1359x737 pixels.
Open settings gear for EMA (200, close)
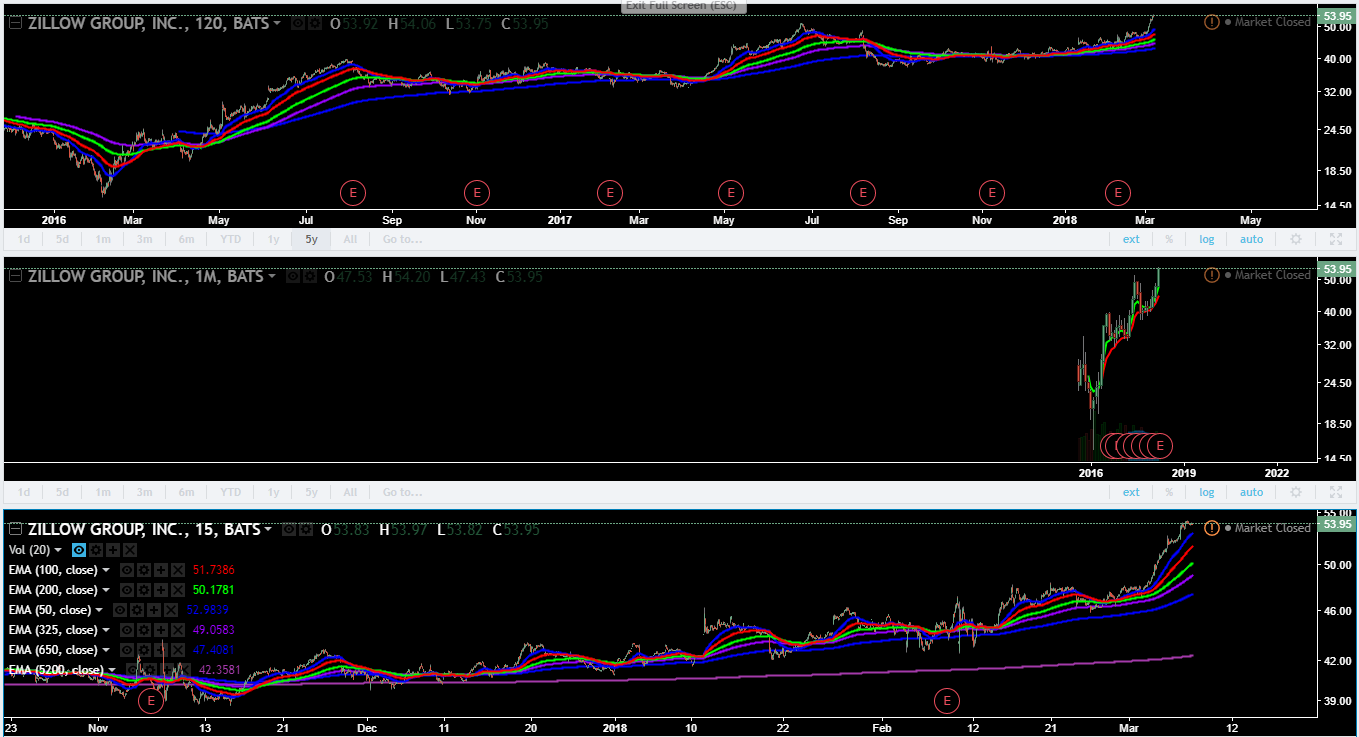(144, 590)
